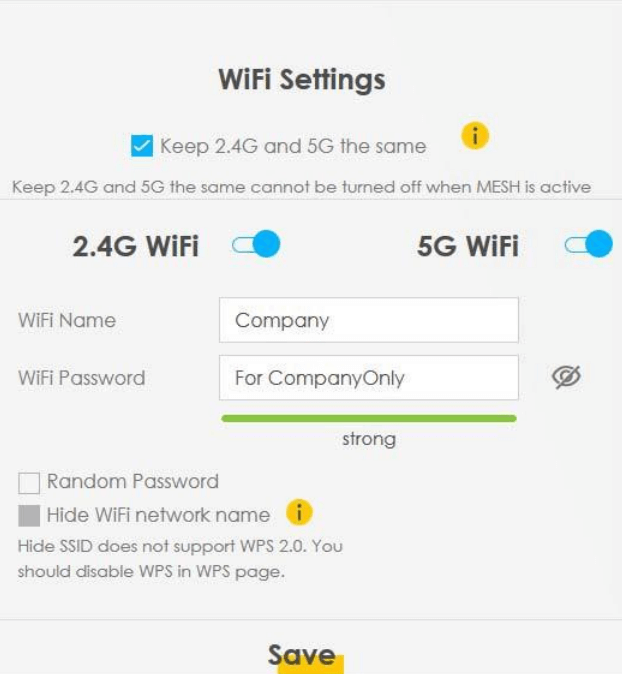Select the 5G WiFi section label
The image size is (622, 674).
(467, 246)
